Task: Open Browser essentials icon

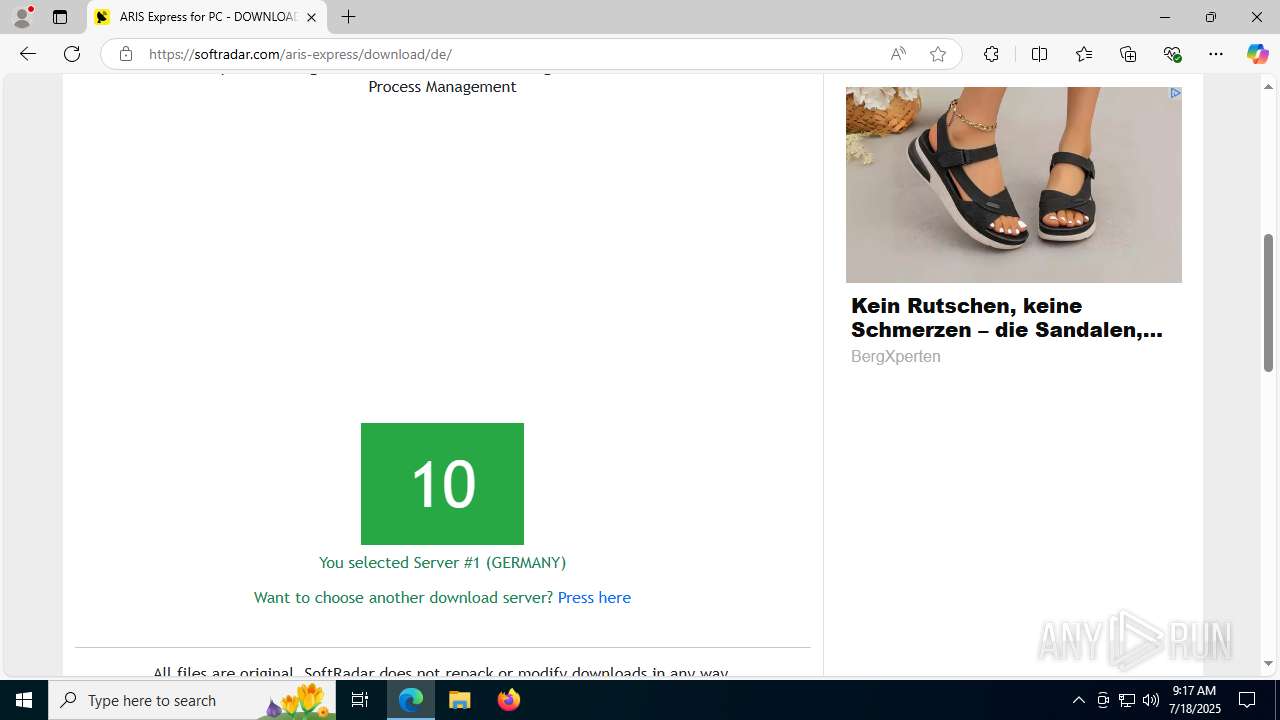Action: pos(1172,54)
